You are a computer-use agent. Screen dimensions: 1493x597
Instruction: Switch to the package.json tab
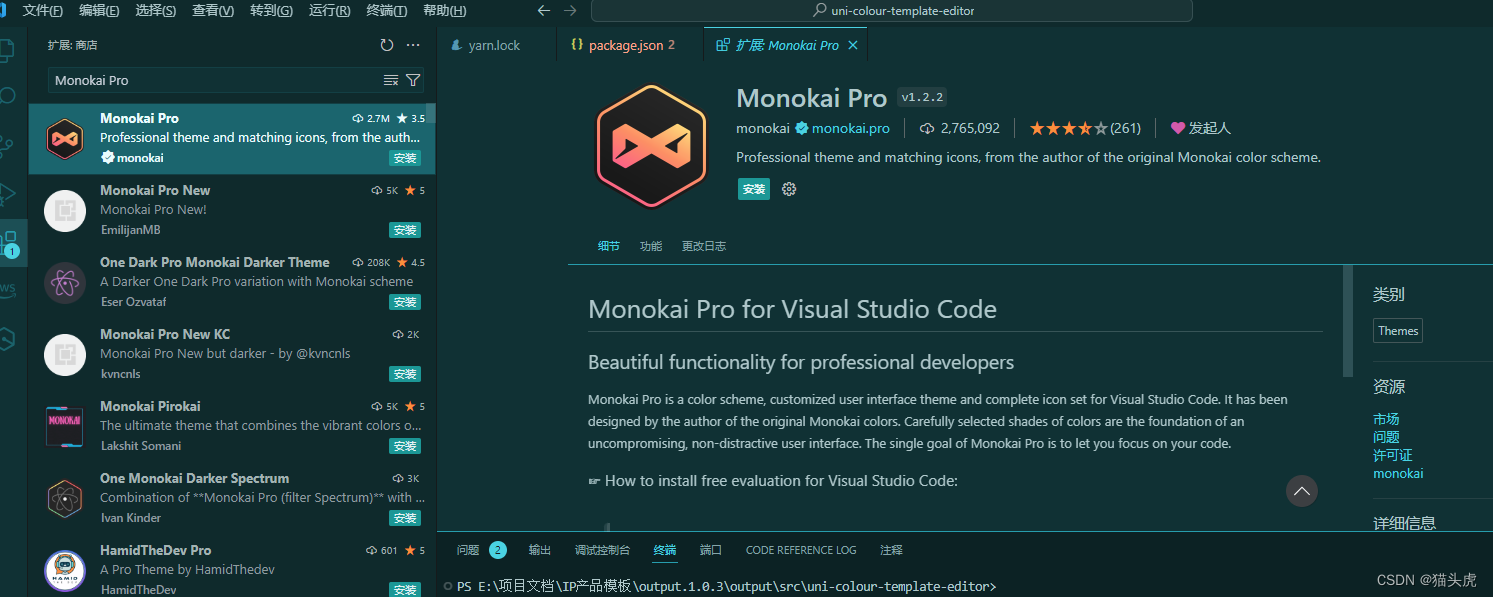click(x=624, y=44)
